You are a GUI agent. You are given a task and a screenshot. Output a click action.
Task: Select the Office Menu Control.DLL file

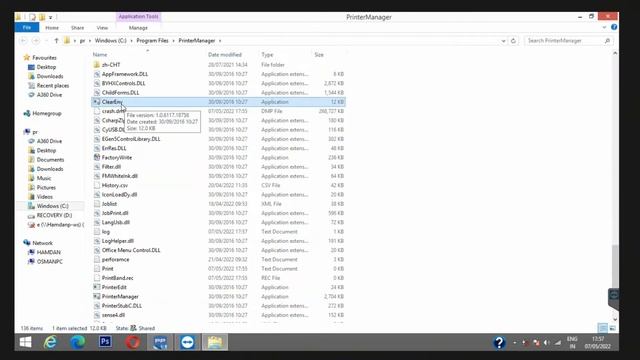[x=131, y=250]
